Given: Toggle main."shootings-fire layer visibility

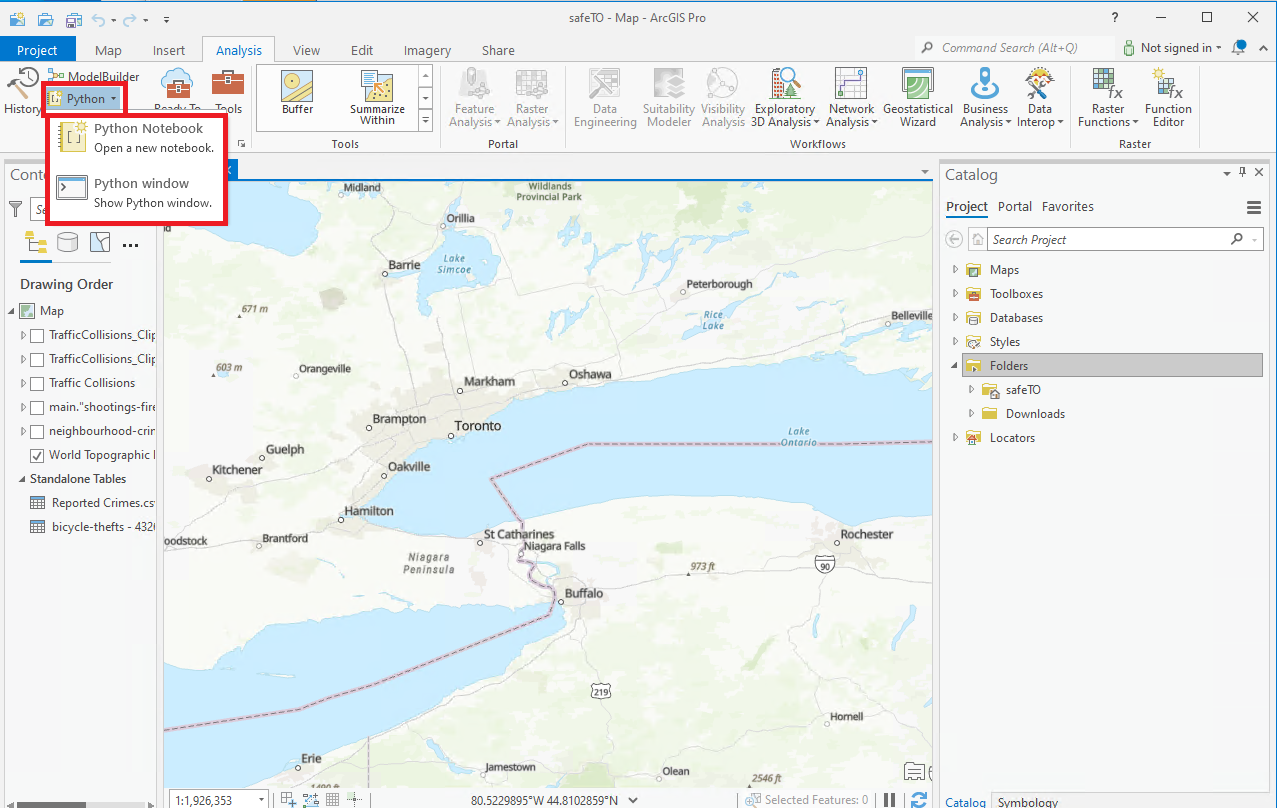Looking at the screenshot, I should tap(37, 407).
